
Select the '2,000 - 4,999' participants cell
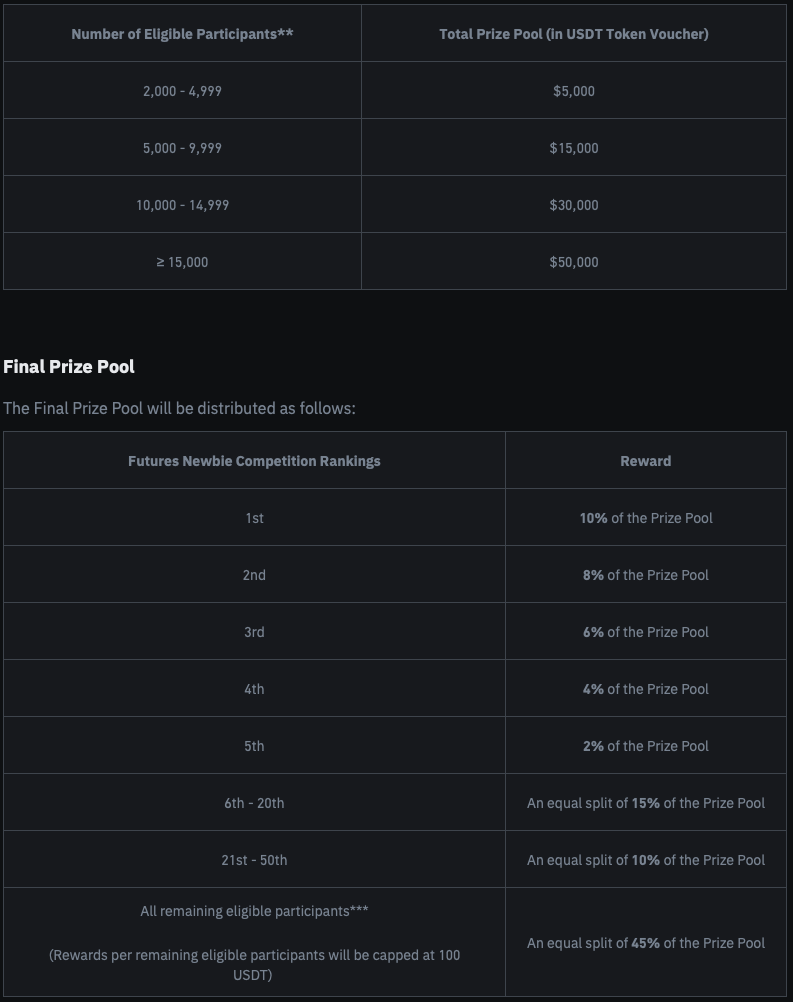click(182, 91)
